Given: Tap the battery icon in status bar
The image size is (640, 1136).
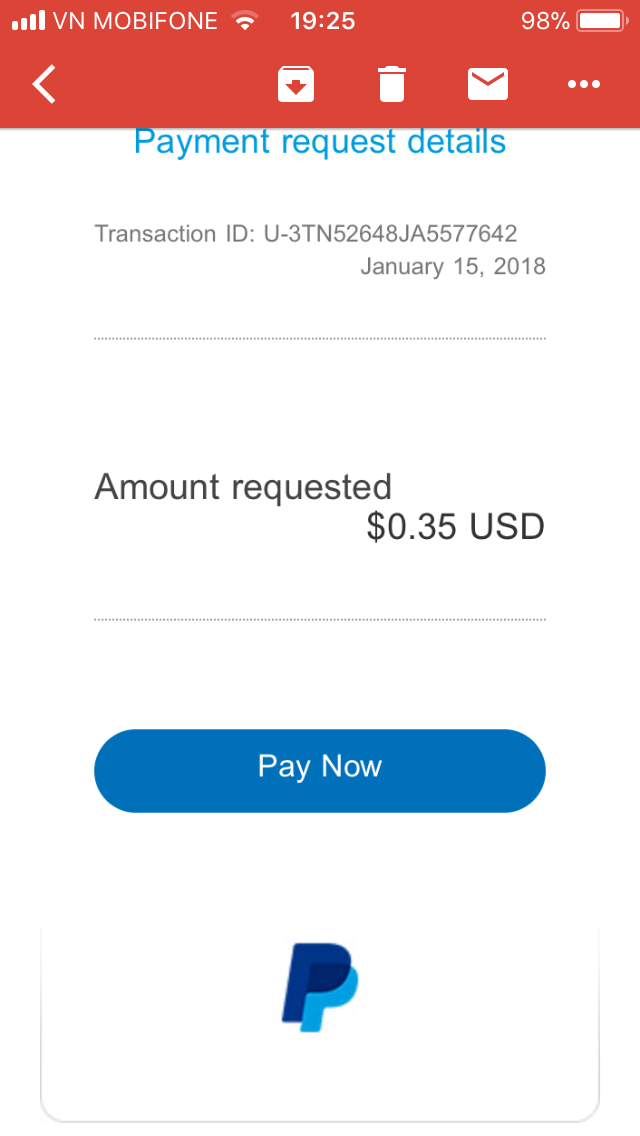Looking at the screenshot, I should (x=600, y=21).
